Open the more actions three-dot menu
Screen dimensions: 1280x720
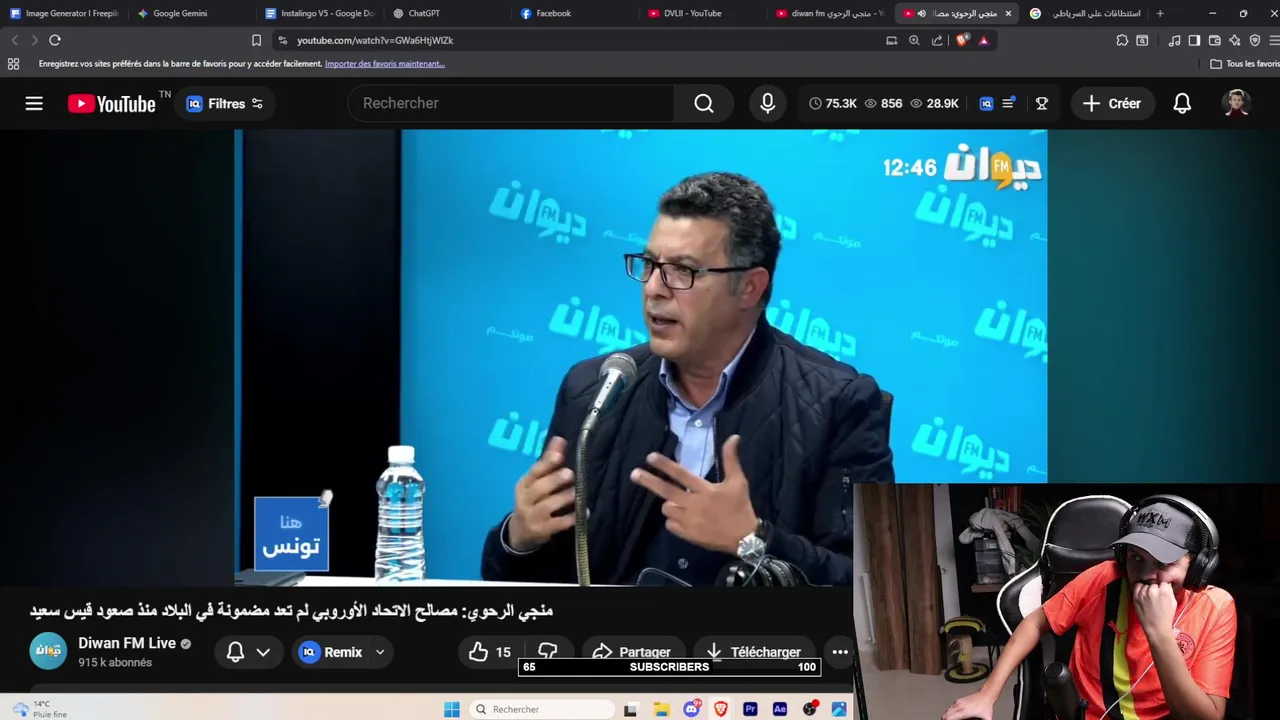point(840,652)
